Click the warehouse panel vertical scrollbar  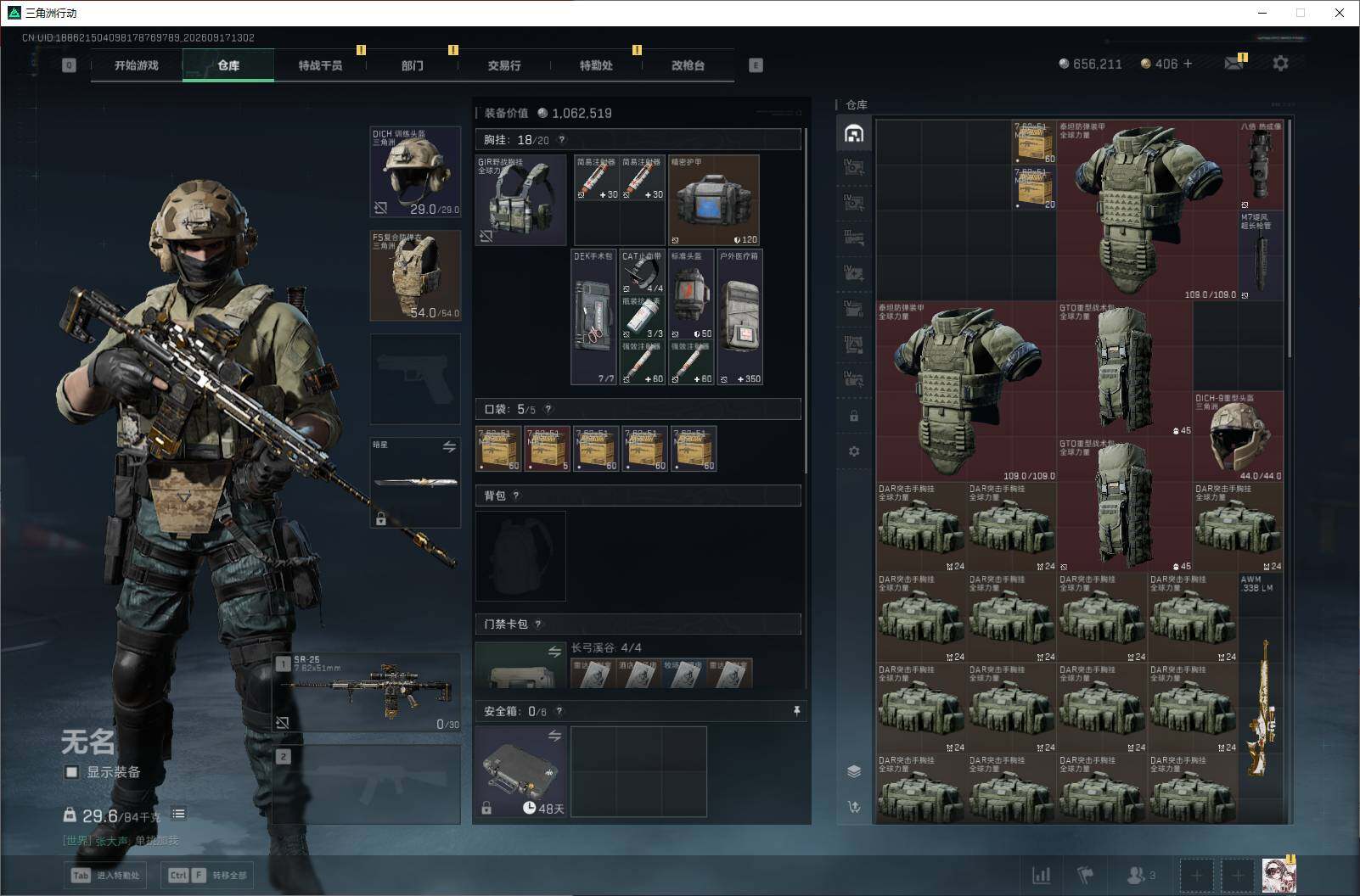click(x=1290, y=238)
